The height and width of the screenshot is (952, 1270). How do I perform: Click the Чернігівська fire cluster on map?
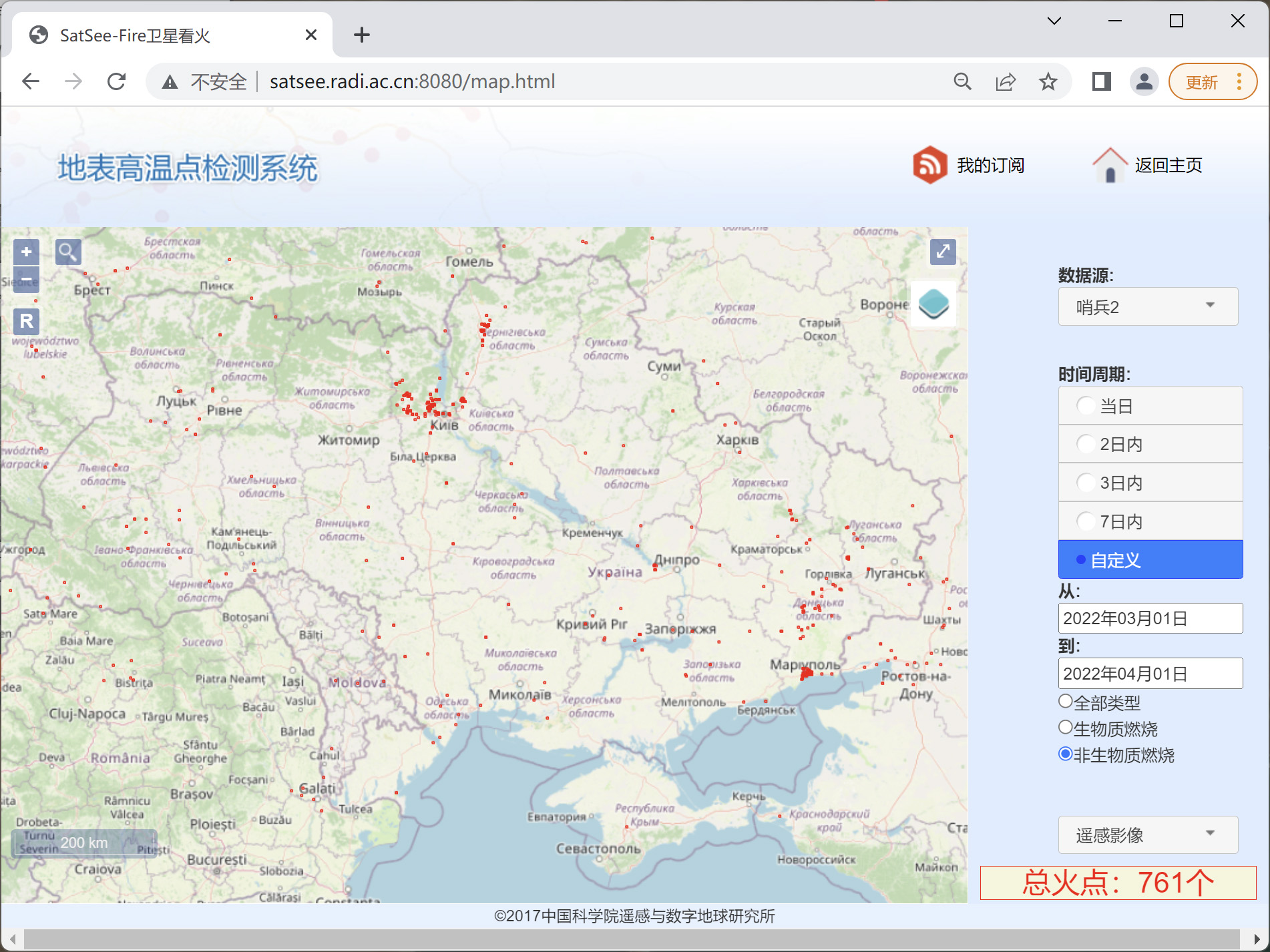(484, 330)
